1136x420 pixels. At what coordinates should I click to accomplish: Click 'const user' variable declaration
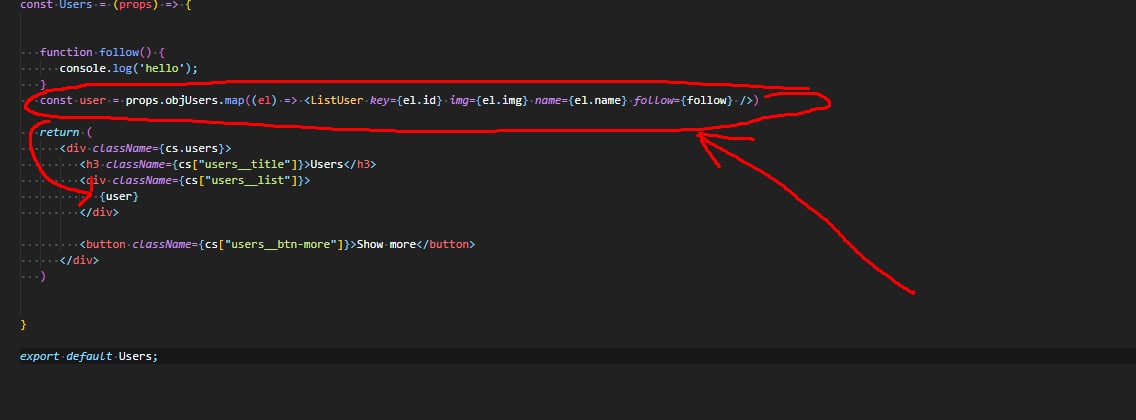point(72,100)
